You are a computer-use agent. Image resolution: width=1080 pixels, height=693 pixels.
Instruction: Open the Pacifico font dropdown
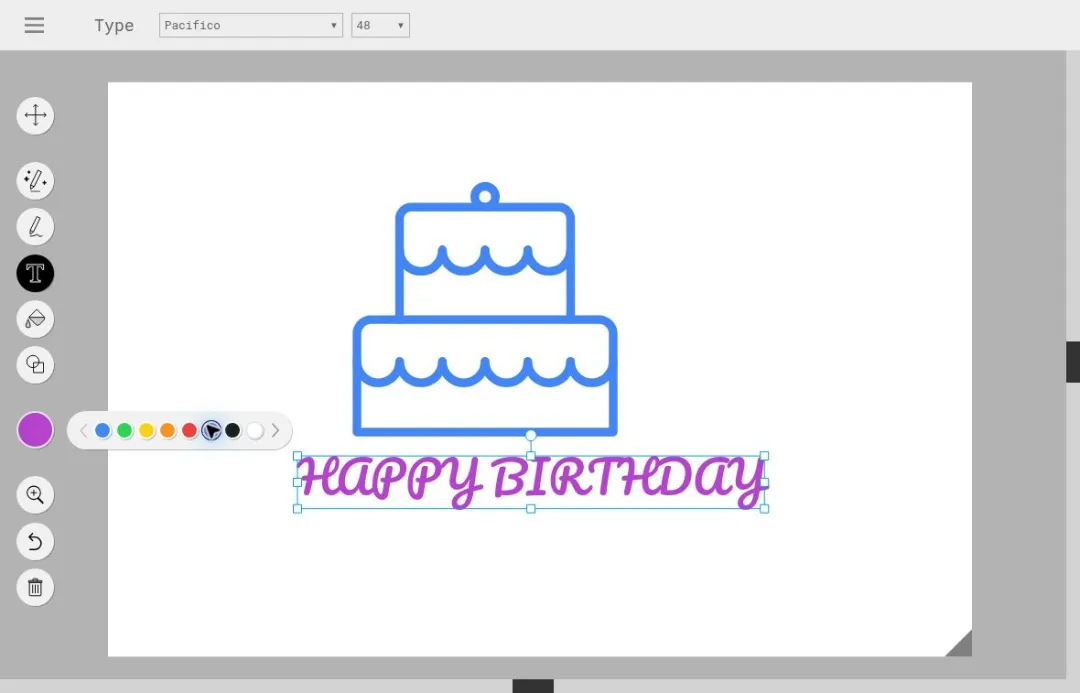point(251,25)
